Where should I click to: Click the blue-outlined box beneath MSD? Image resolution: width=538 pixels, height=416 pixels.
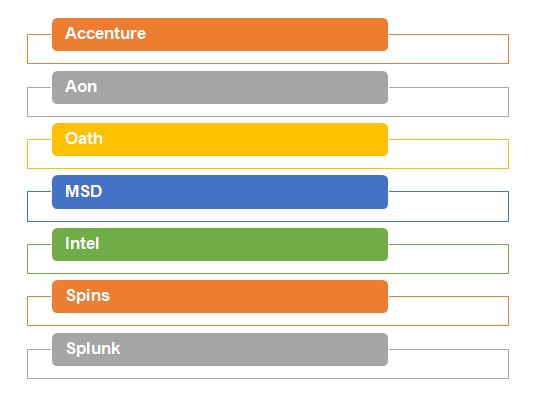[268, 215]
